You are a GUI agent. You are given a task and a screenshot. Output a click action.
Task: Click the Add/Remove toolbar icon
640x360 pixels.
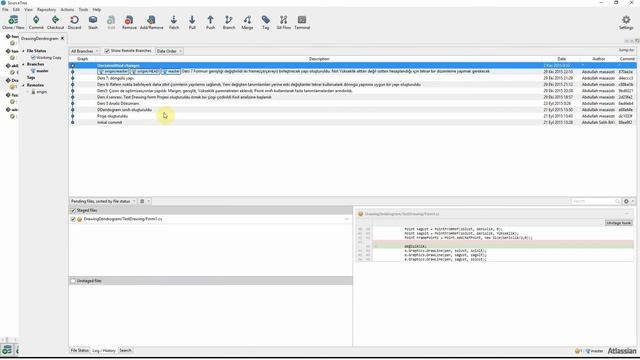point(151,22)
